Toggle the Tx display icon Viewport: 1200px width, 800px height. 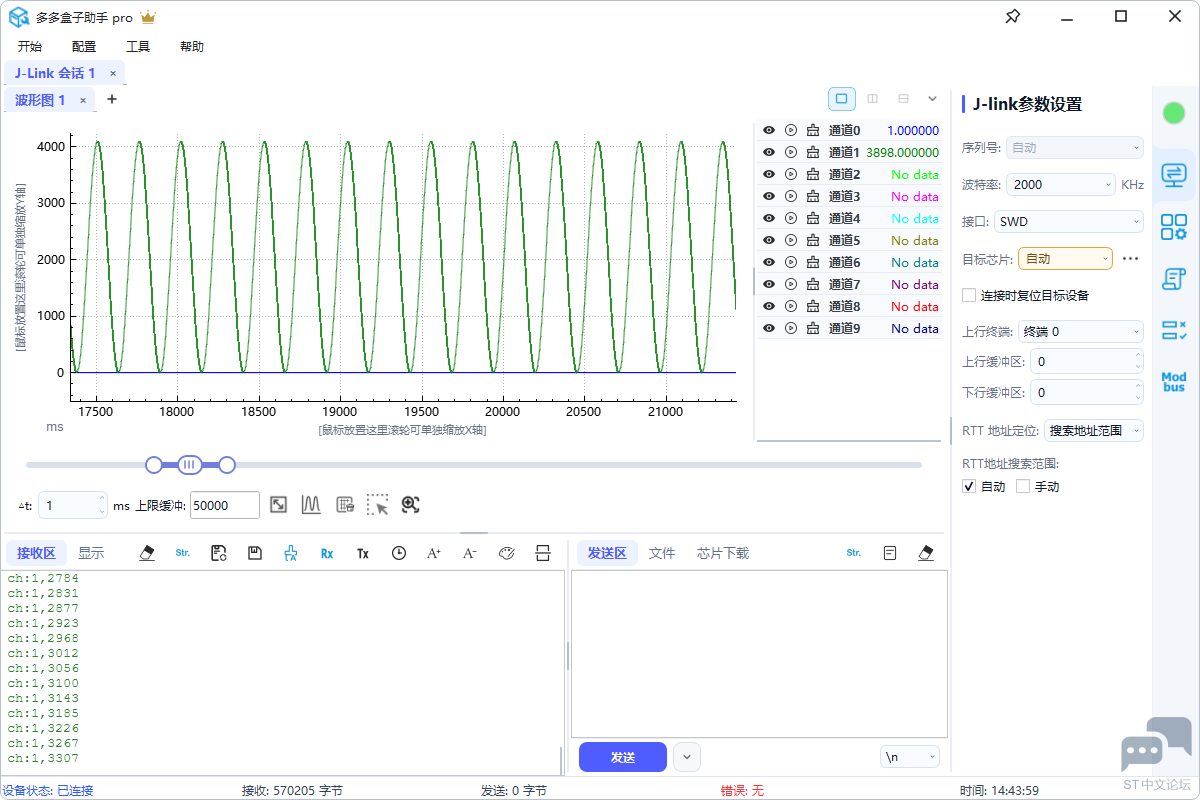(x=363, y=553)
